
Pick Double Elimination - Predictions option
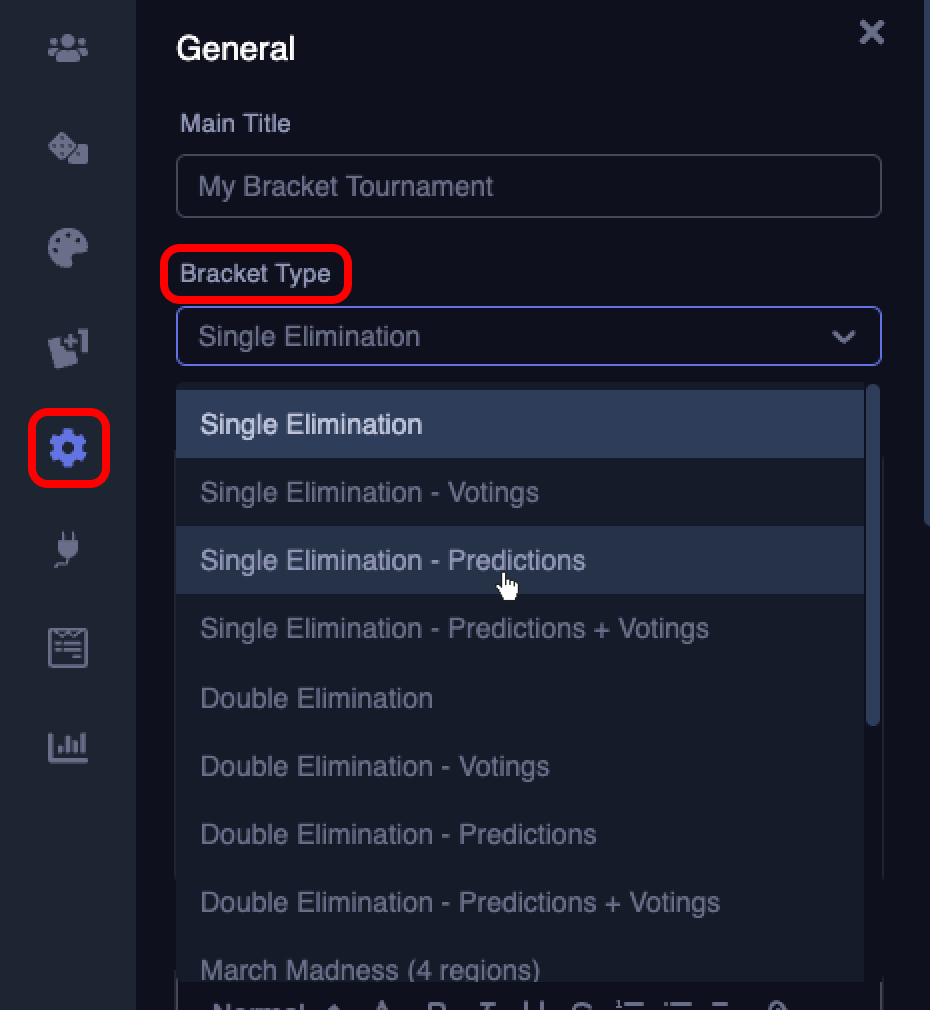coord(398,834)
